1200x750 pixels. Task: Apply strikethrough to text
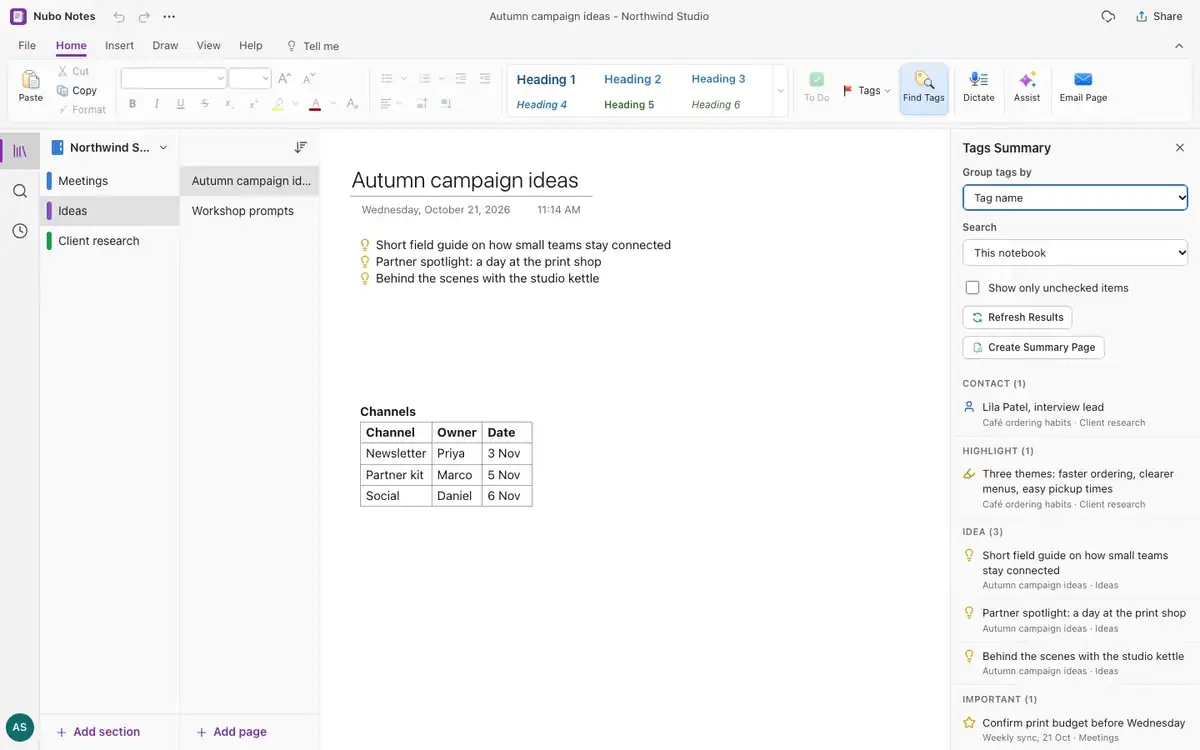(x=205, y=104)
